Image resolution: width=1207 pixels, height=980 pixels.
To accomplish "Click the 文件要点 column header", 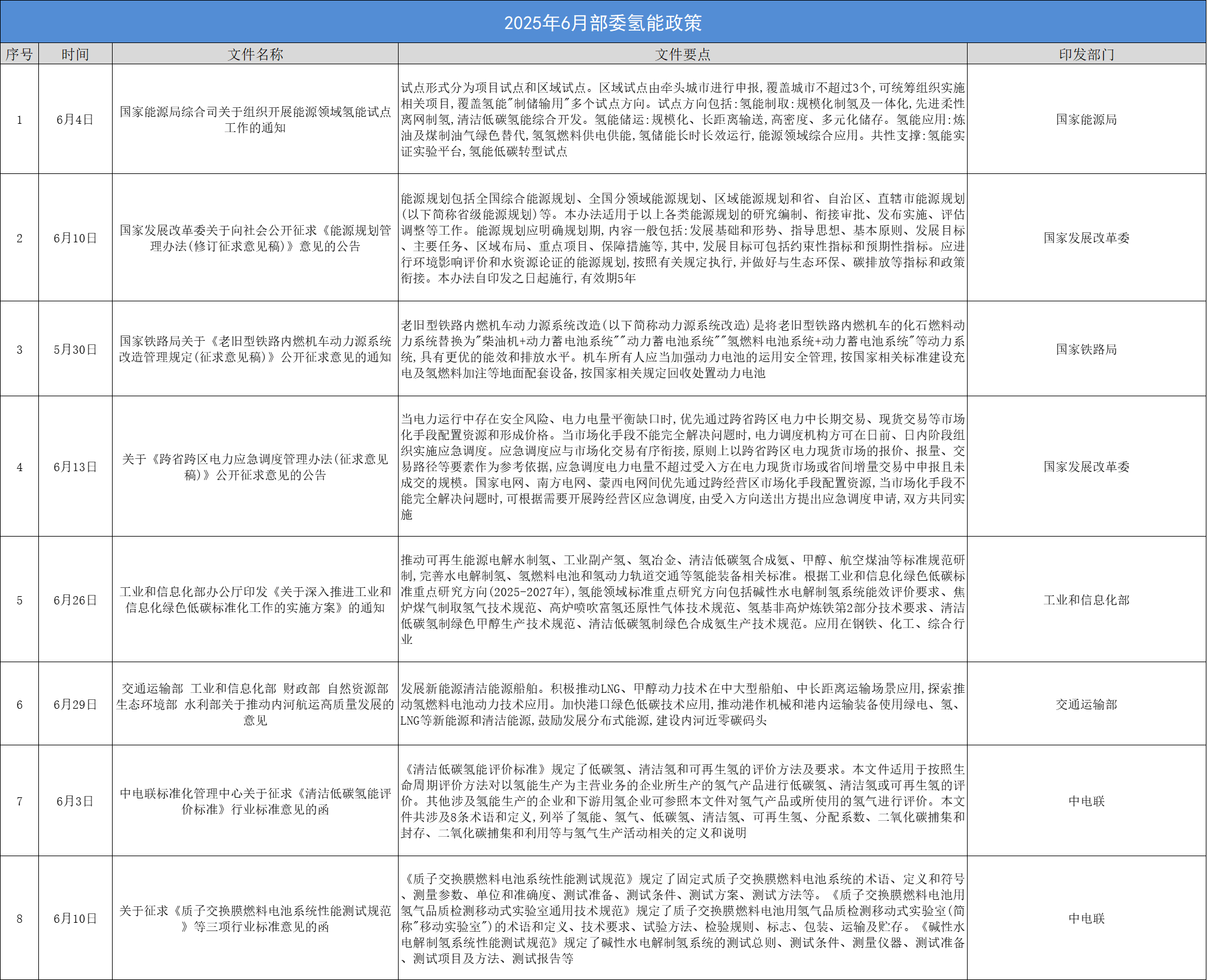I will click(682, 54).
